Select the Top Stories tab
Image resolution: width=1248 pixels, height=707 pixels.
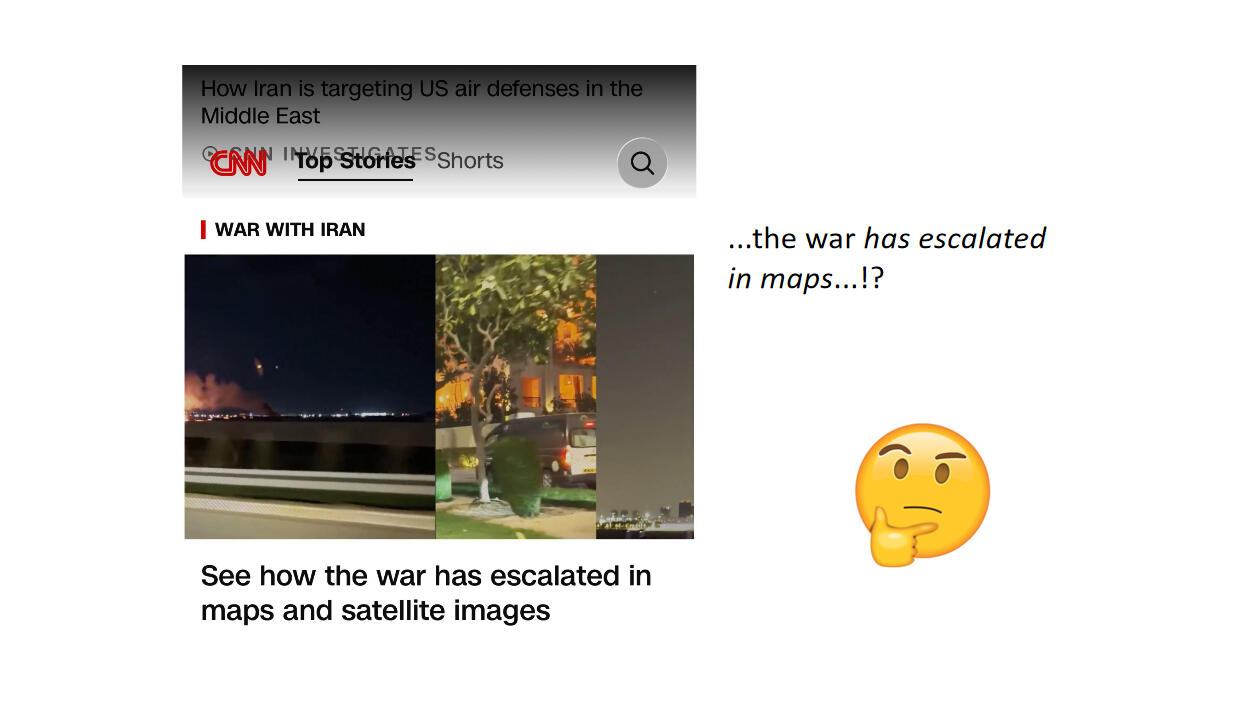click(355, 161)
